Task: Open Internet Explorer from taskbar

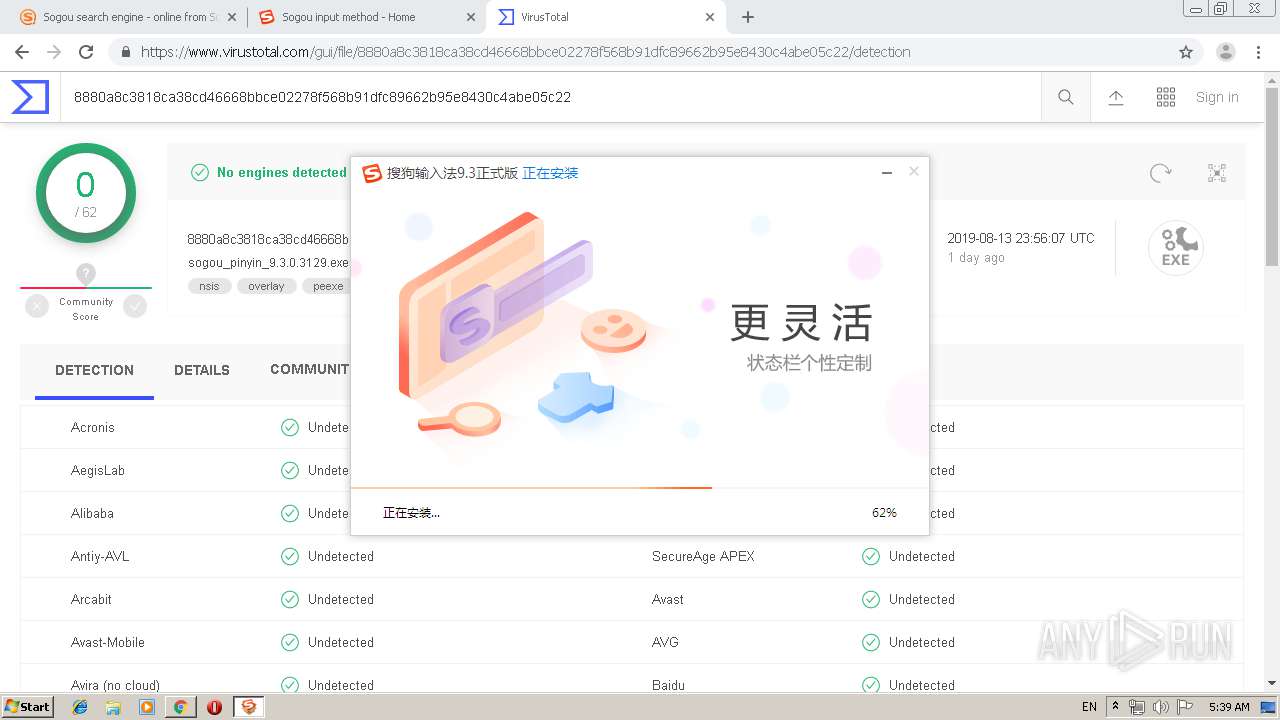Action: click(x=80, y=706)
